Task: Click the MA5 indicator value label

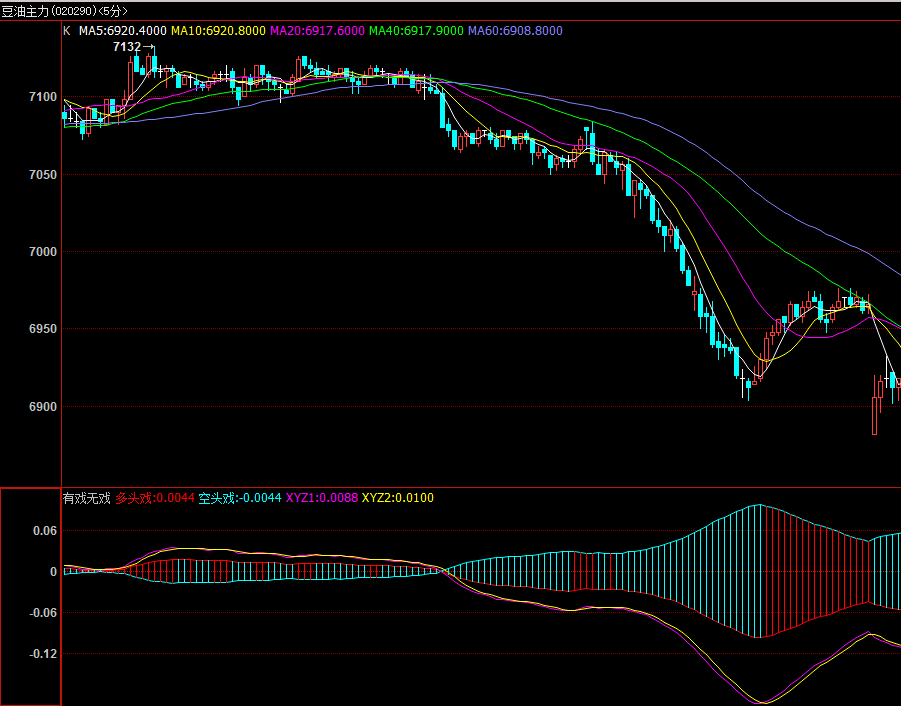Action: coord(122,31)
